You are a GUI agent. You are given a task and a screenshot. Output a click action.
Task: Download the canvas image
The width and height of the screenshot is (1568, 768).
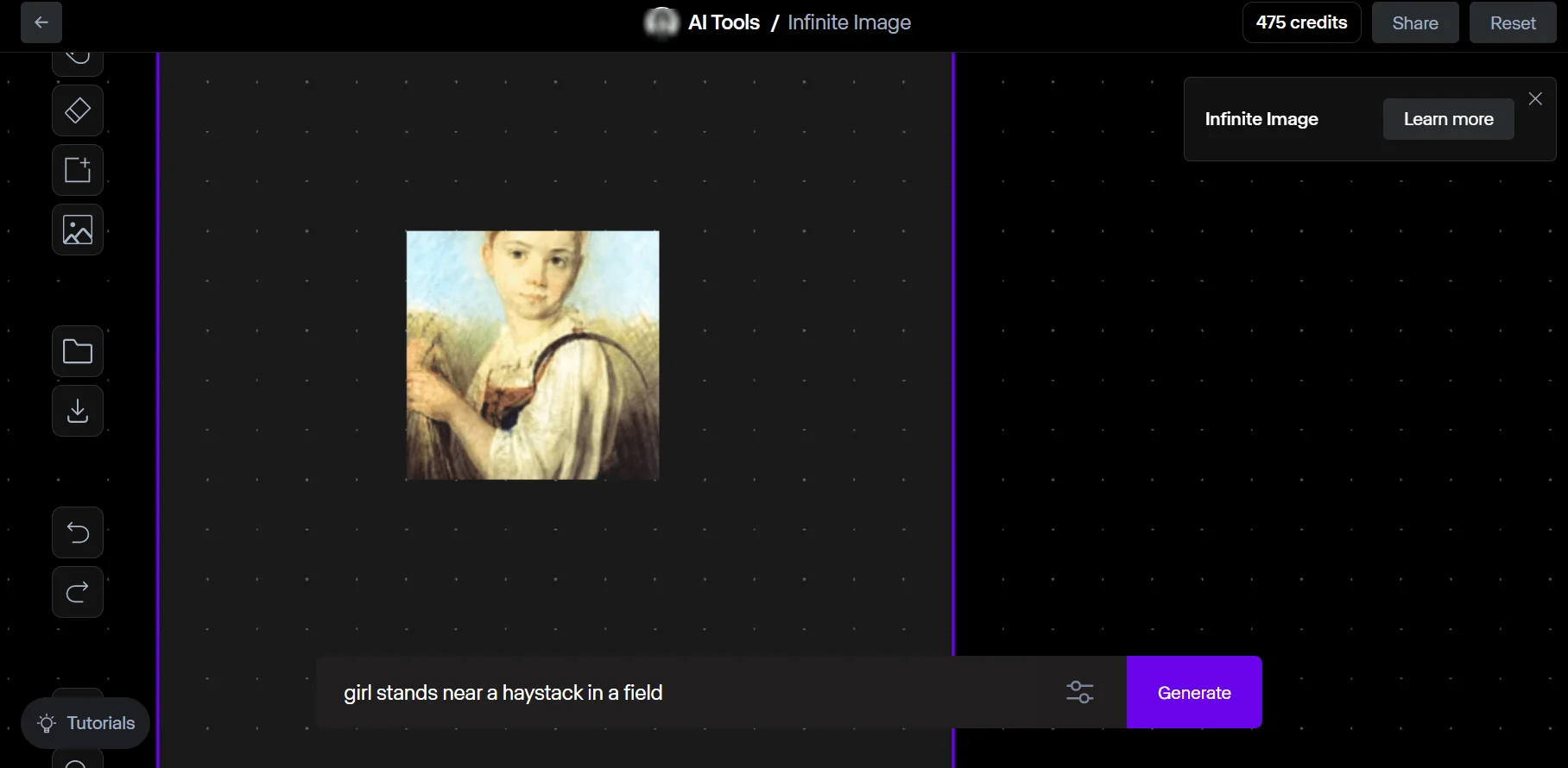78,411
